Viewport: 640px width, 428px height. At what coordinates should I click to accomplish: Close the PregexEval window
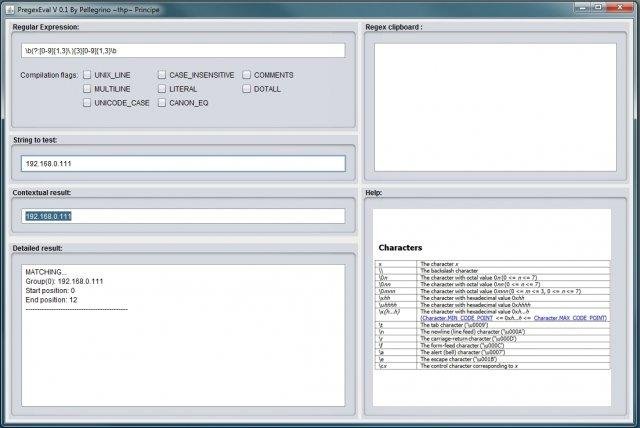coord(620,7)
